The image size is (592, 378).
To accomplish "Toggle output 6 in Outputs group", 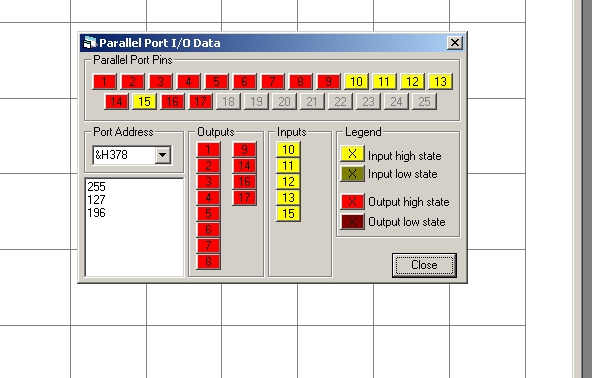I will coord(208,230).
